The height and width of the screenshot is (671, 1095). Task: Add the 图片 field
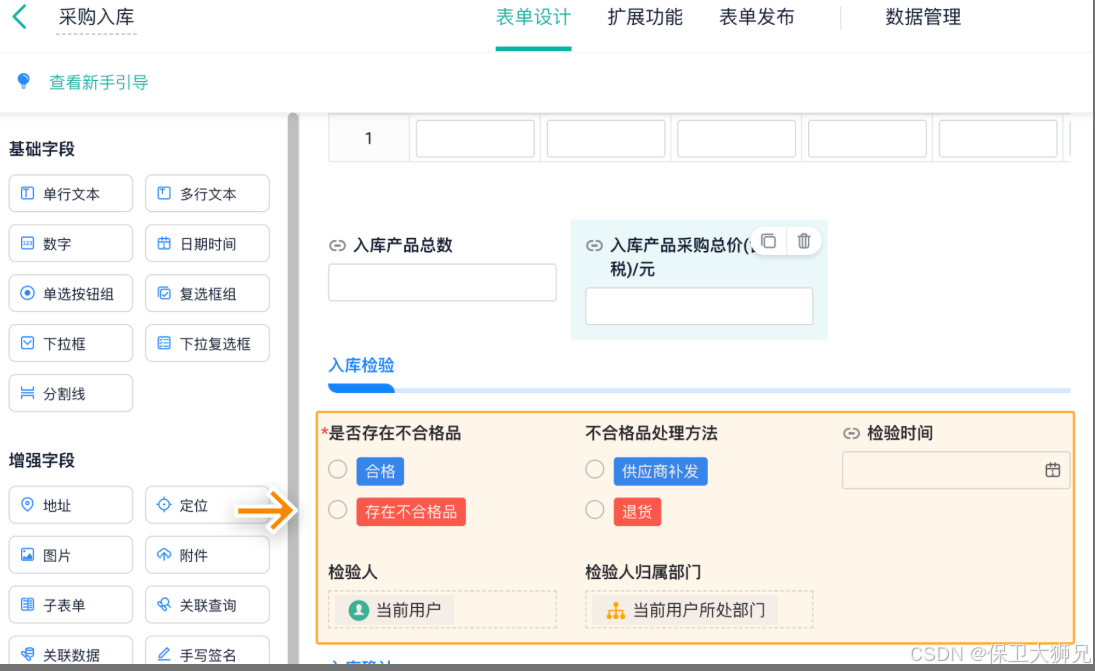tap(71, 555)
